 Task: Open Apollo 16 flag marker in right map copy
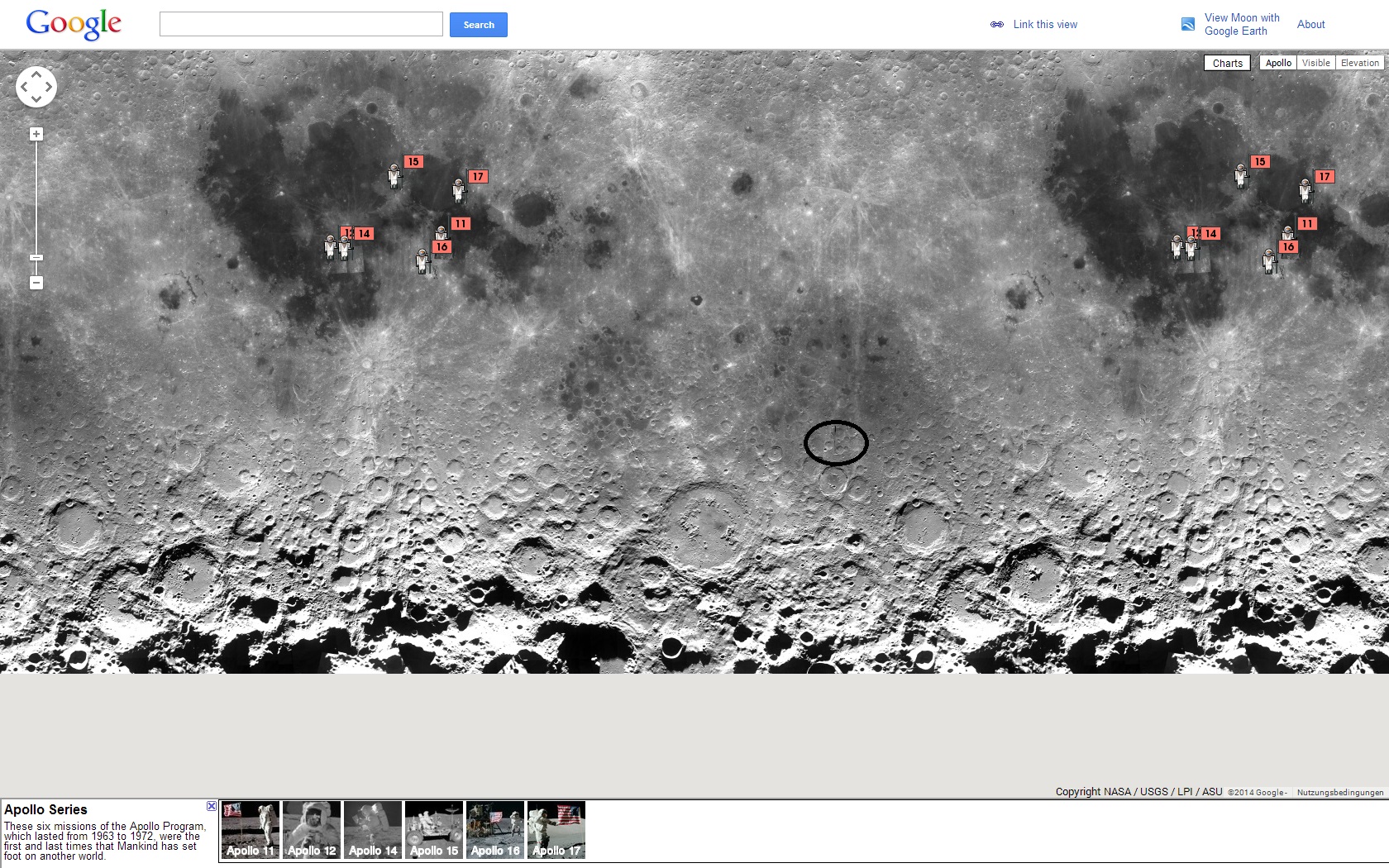[x=1288, y=247]
